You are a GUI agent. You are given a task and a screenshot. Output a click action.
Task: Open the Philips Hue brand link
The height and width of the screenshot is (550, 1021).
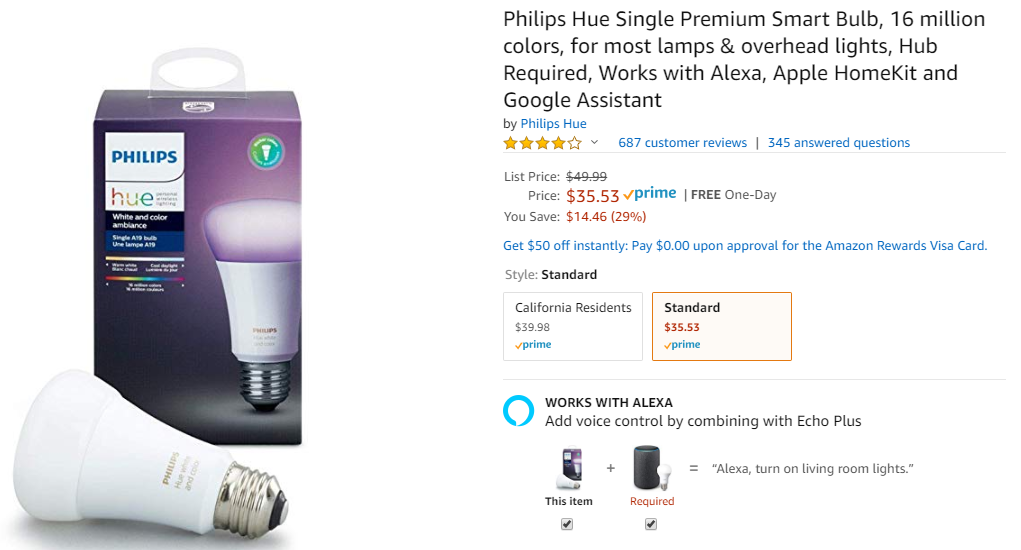553,124
